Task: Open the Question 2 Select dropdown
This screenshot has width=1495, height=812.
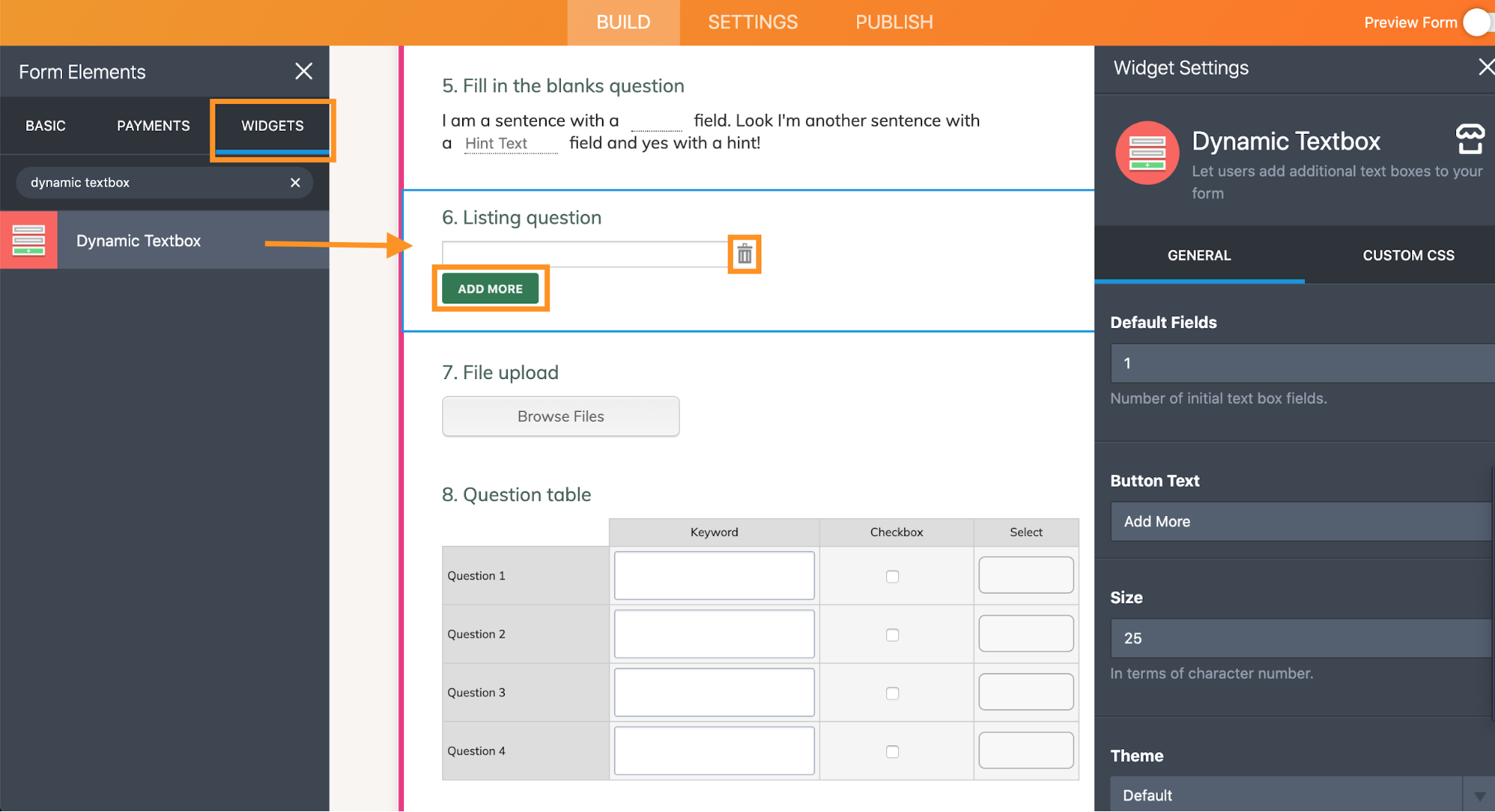Action: (1025, 633)
